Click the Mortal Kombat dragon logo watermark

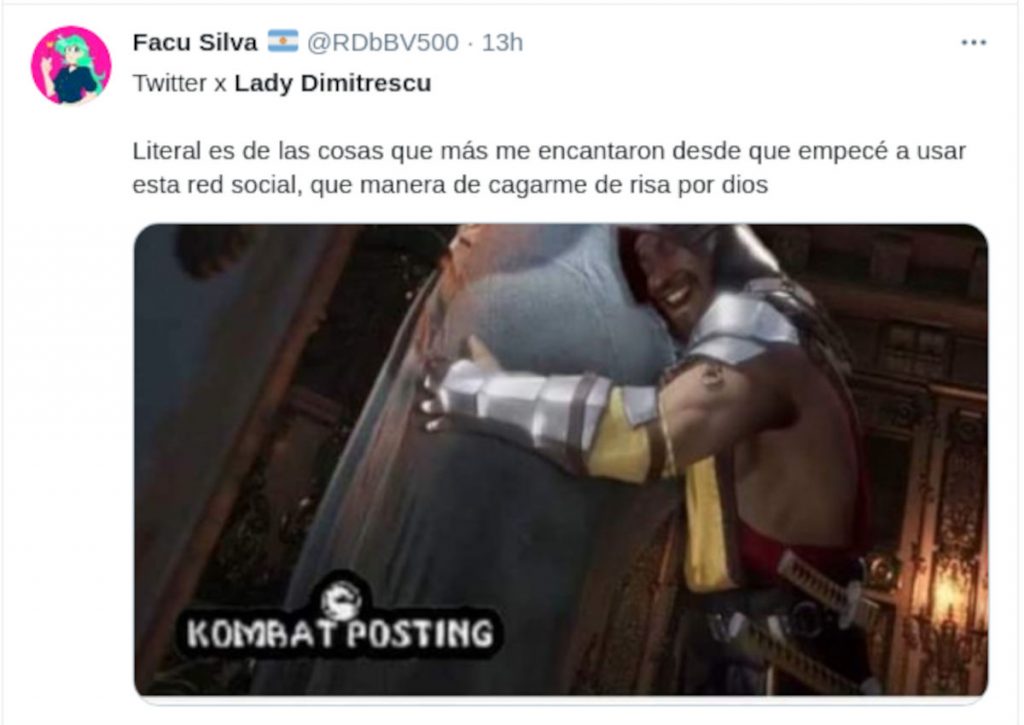click(342, 598)
